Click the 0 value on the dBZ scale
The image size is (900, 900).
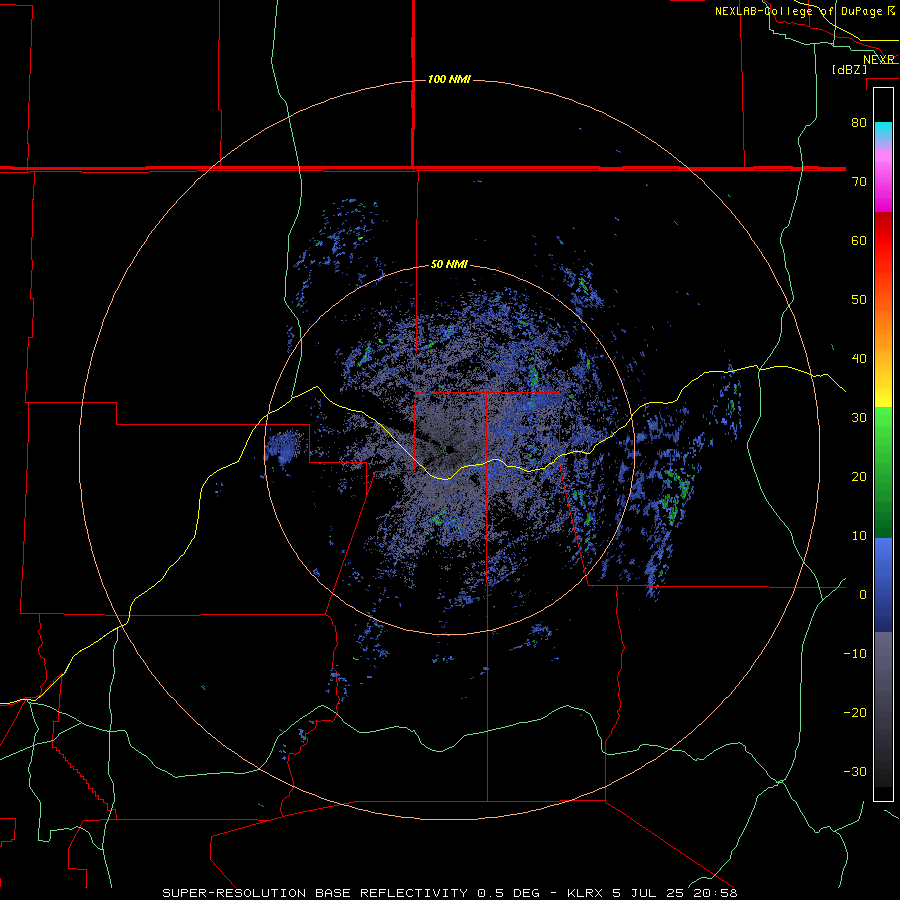[863, 595]
